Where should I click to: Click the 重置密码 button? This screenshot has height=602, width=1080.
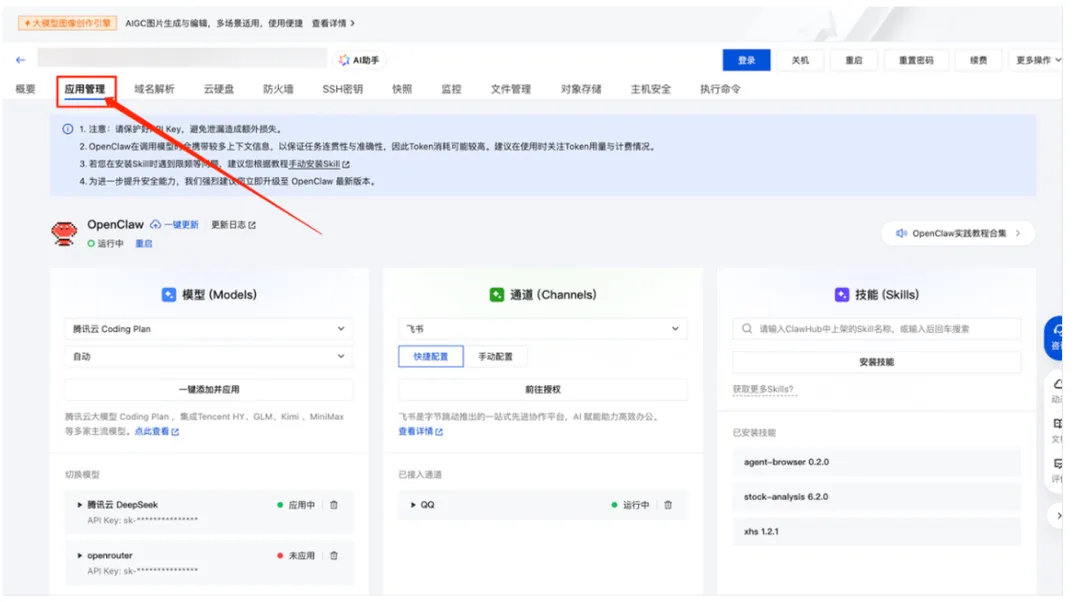tap(916, 60)
